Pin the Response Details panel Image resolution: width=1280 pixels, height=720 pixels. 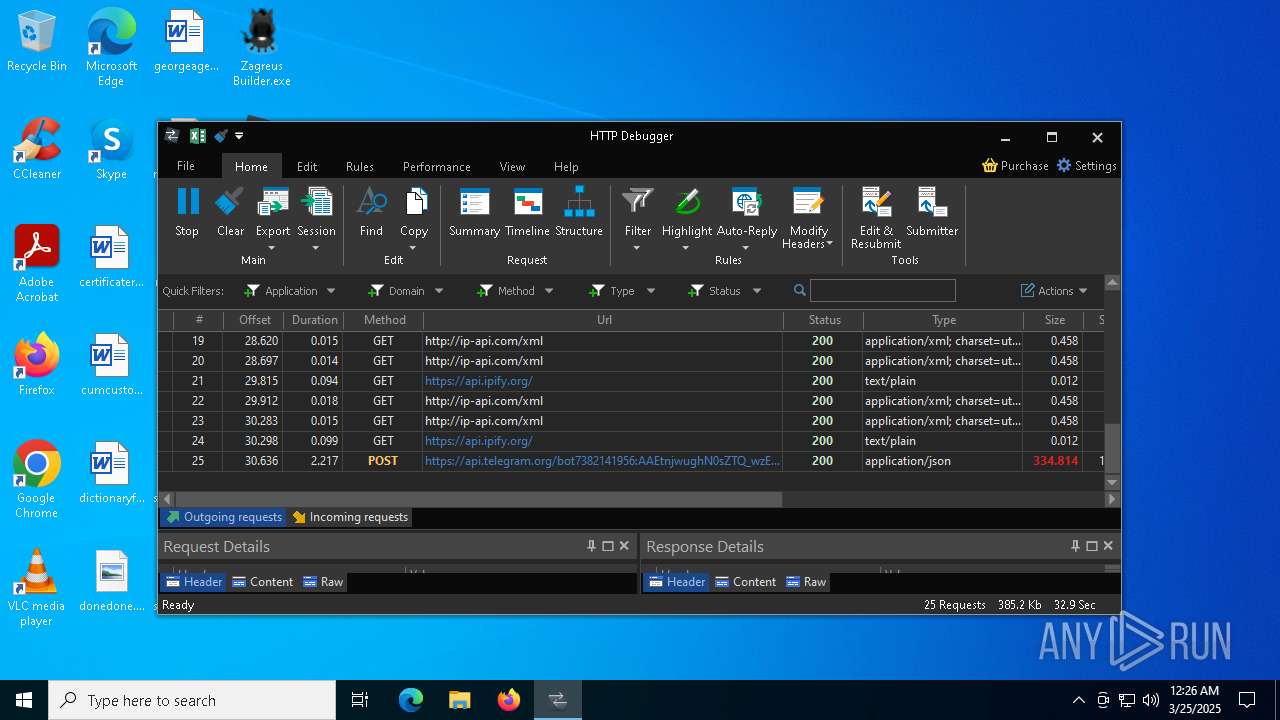(x=1075, y=546)
